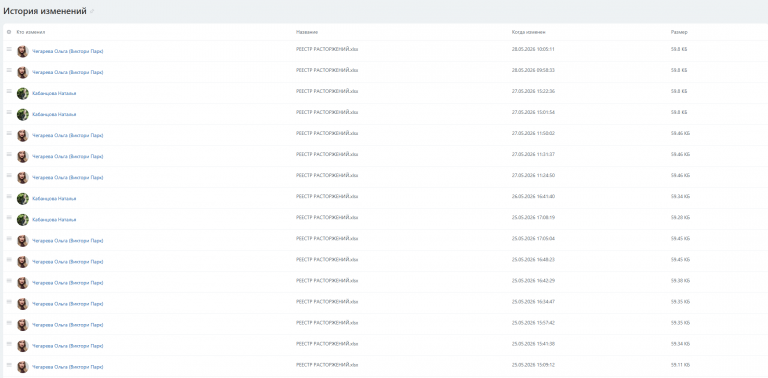Open Чегарева Ольга profile in 28.05.2026 09:58:33 row
Image resolution: width=768 pixels, height=378 pixels.
(68, 72)
